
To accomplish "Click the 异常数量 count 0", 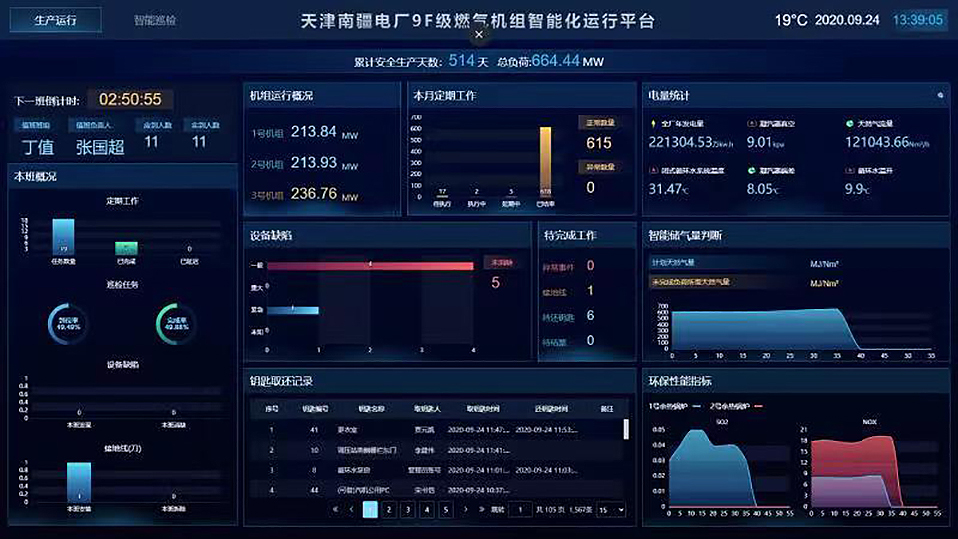I will [x=590, y=188].
